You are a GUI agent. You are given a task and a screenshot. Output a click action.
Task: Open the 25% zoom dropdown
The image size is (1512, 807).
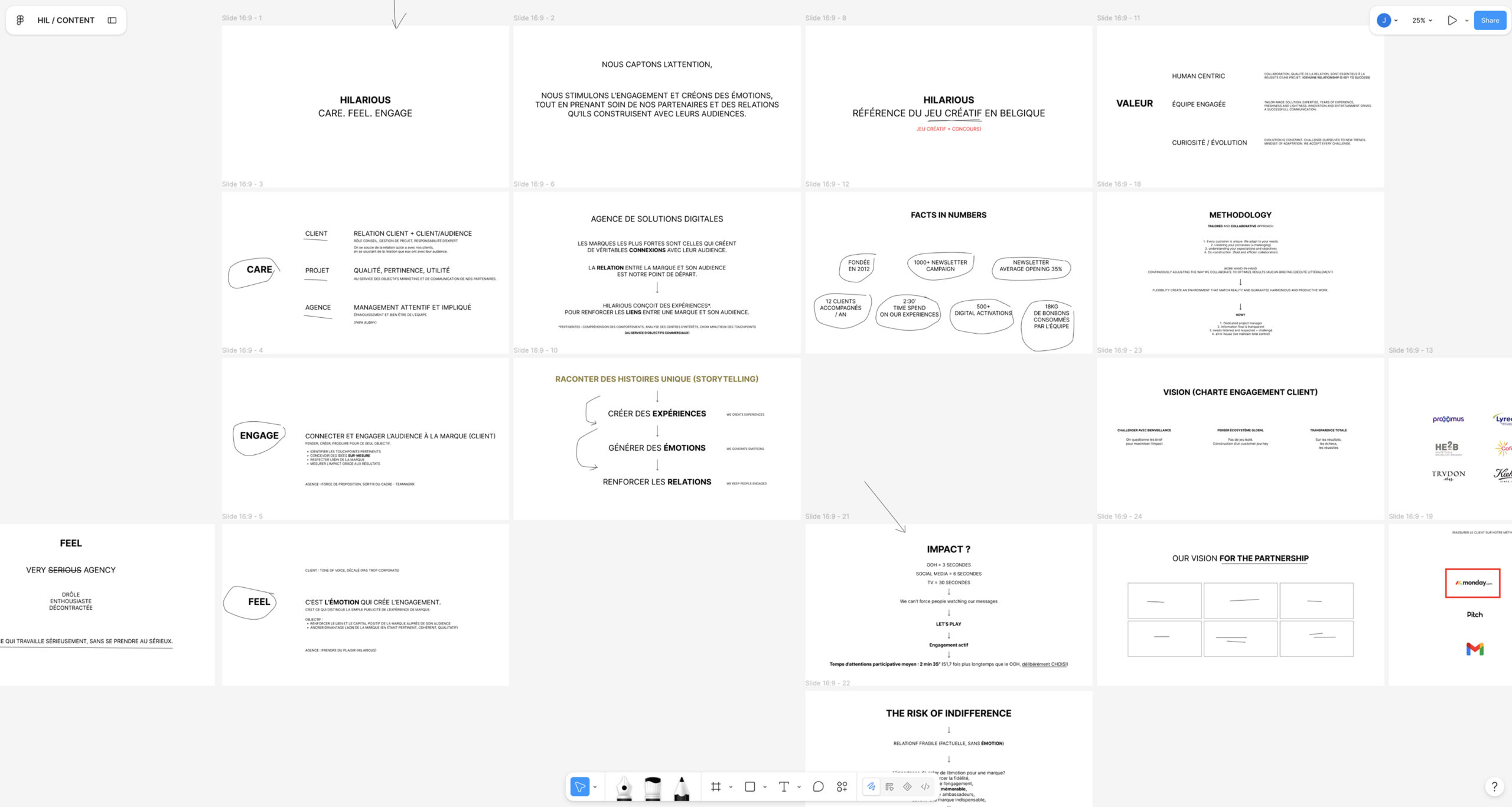coord(1422,20)
